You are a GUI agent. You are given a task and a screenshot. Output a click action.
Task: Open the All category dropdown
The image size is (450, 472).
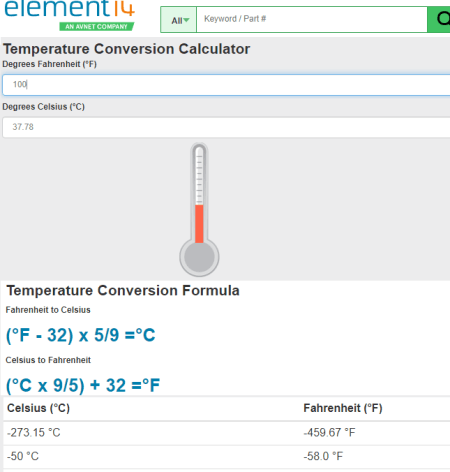(179, 20)
